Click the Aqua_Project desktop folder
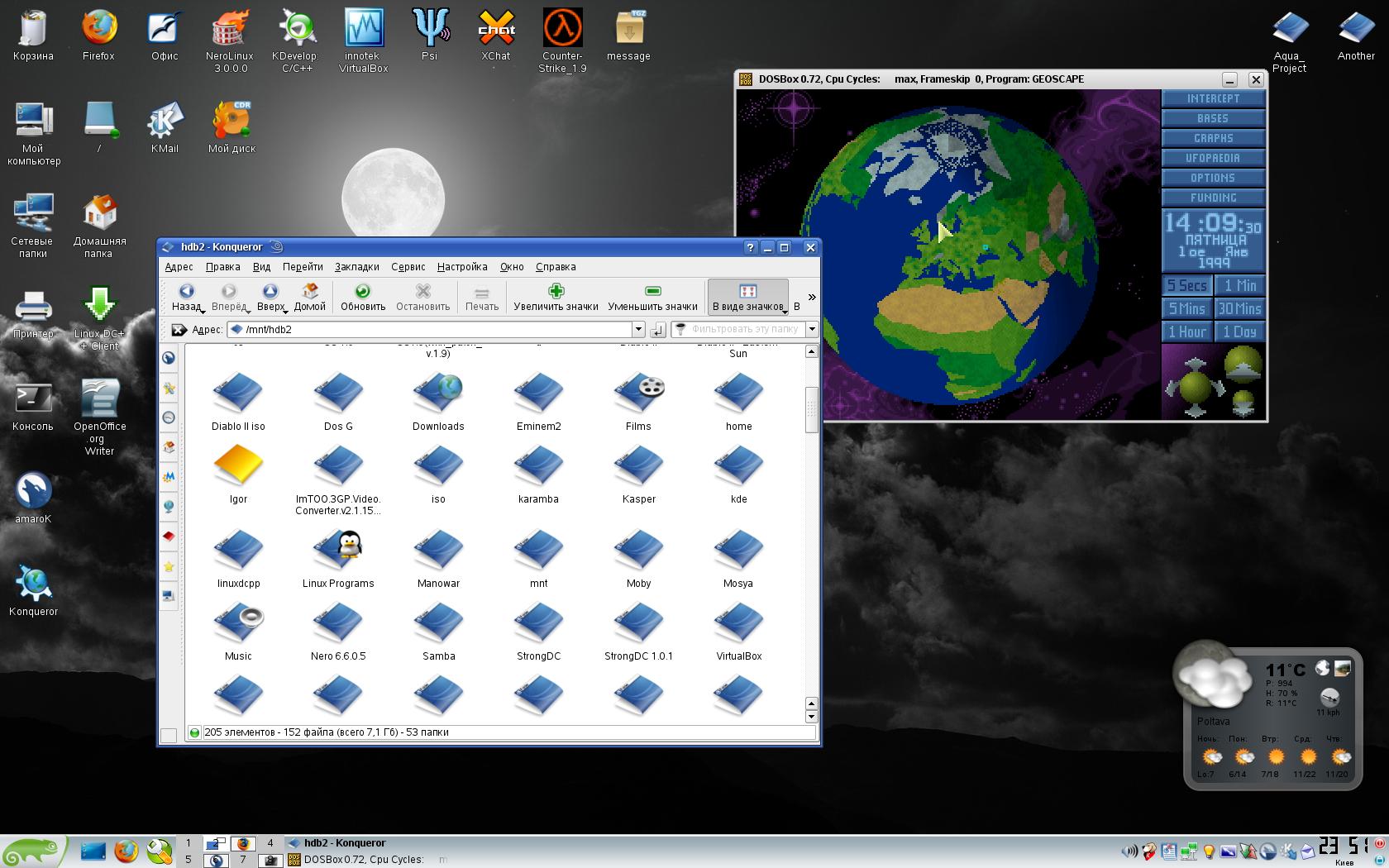 tap(1290, 28)
